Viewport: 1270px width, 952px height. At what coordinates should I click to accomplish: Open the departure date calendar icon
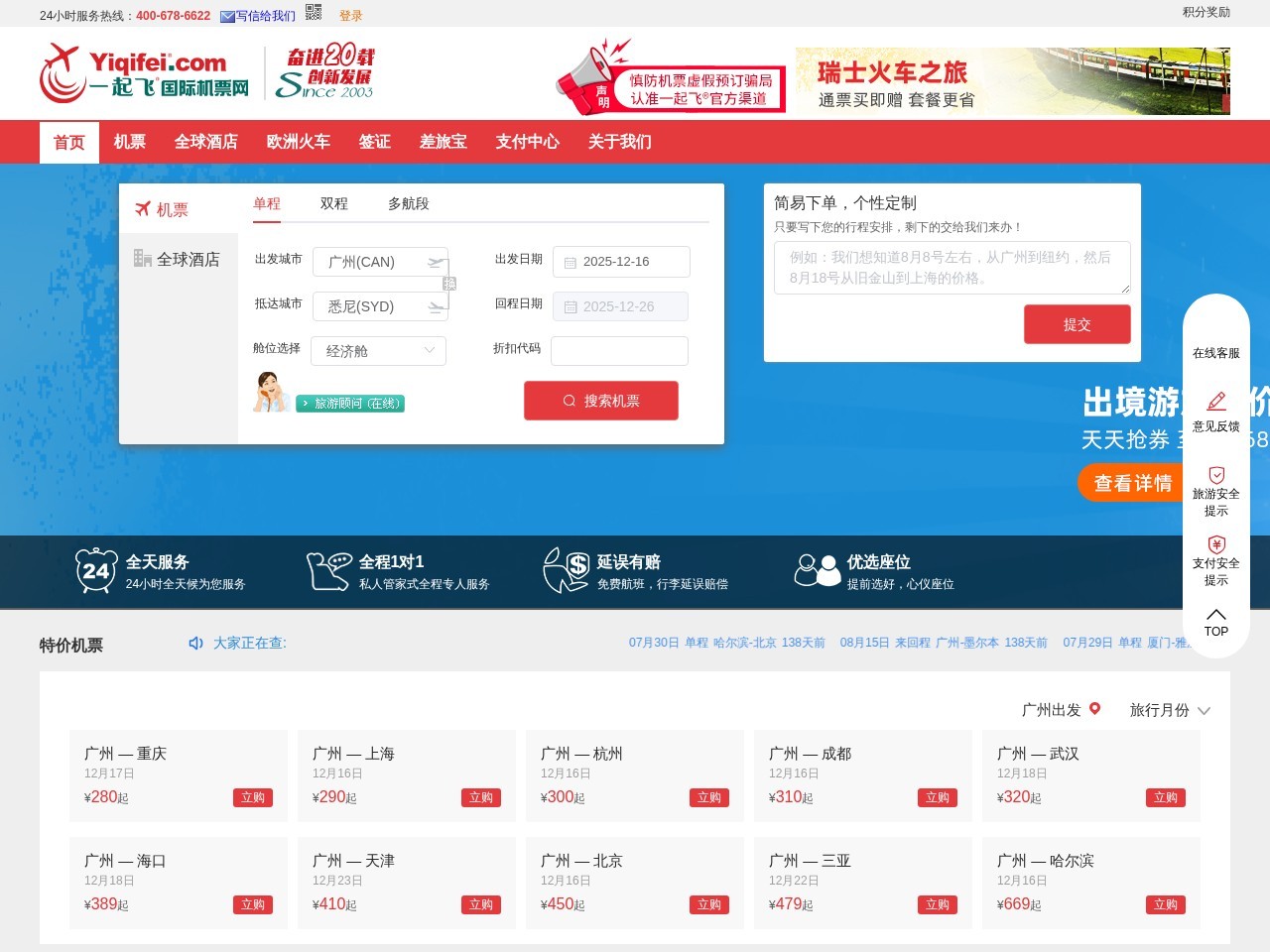click(x=571, y=262)
